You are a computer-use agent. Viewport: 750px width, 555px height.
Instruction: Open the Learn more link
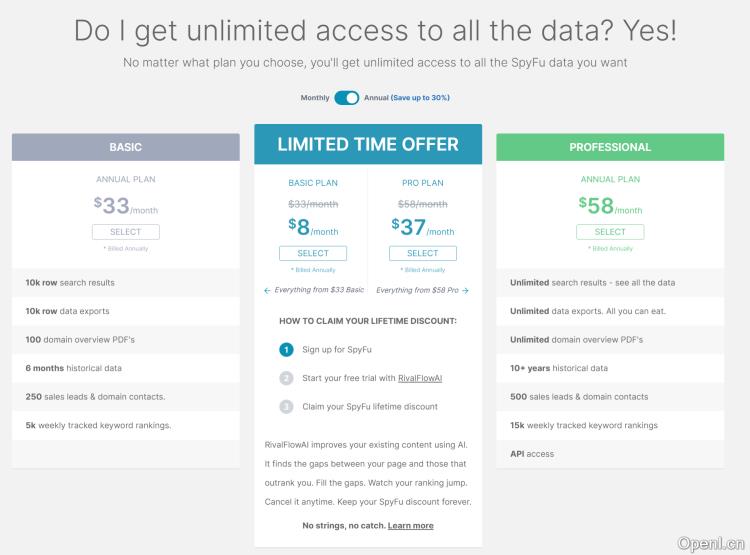click(411, 525)
